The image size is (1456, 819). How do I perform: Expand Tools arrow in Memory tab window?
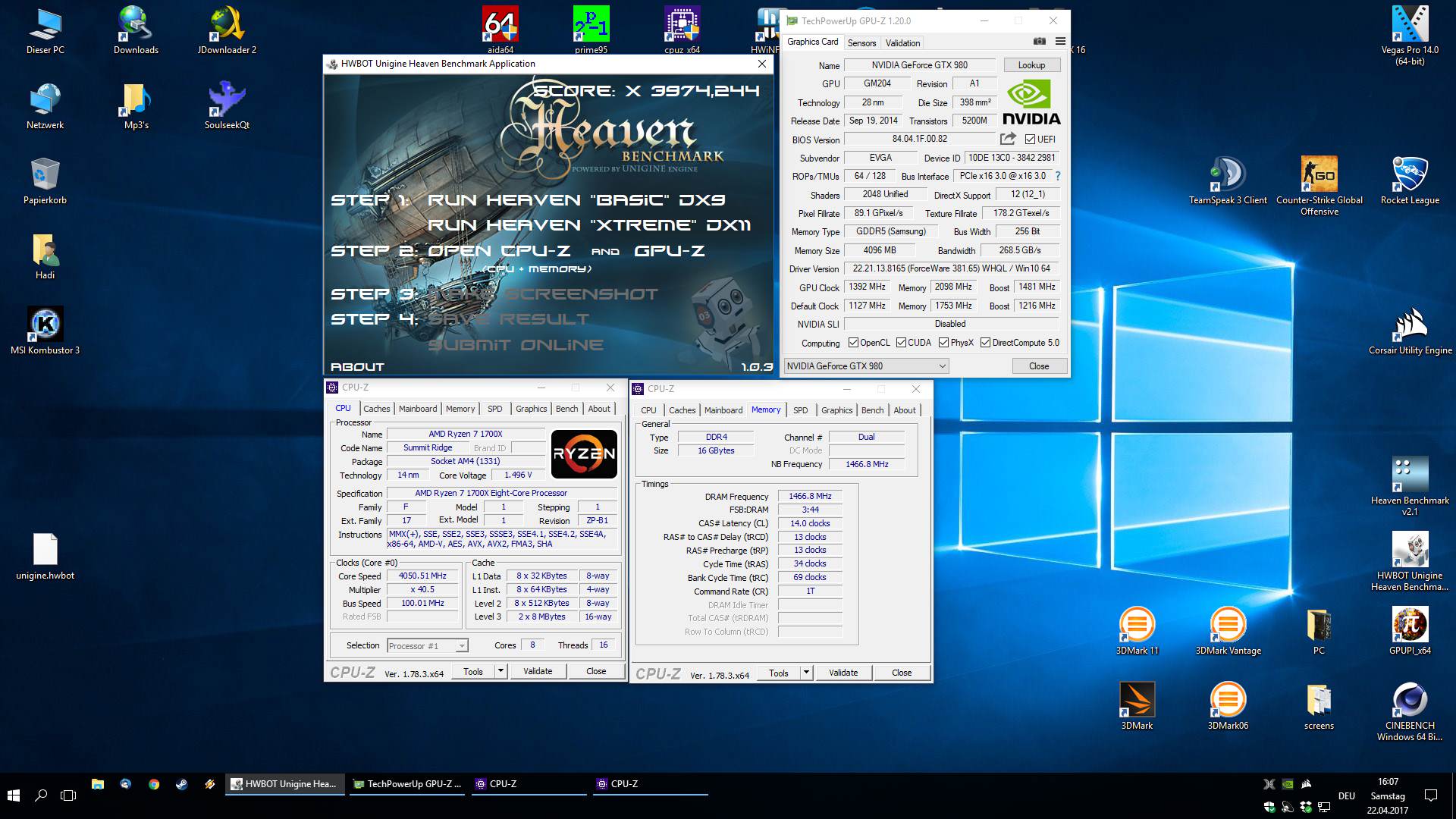[x=805, y=673]
